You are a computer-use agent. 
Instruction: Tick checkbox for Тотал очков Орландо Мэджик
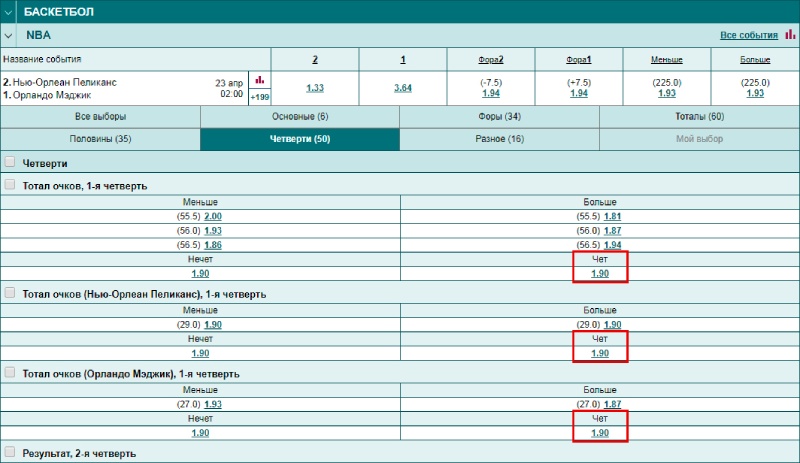coord(10,373)
